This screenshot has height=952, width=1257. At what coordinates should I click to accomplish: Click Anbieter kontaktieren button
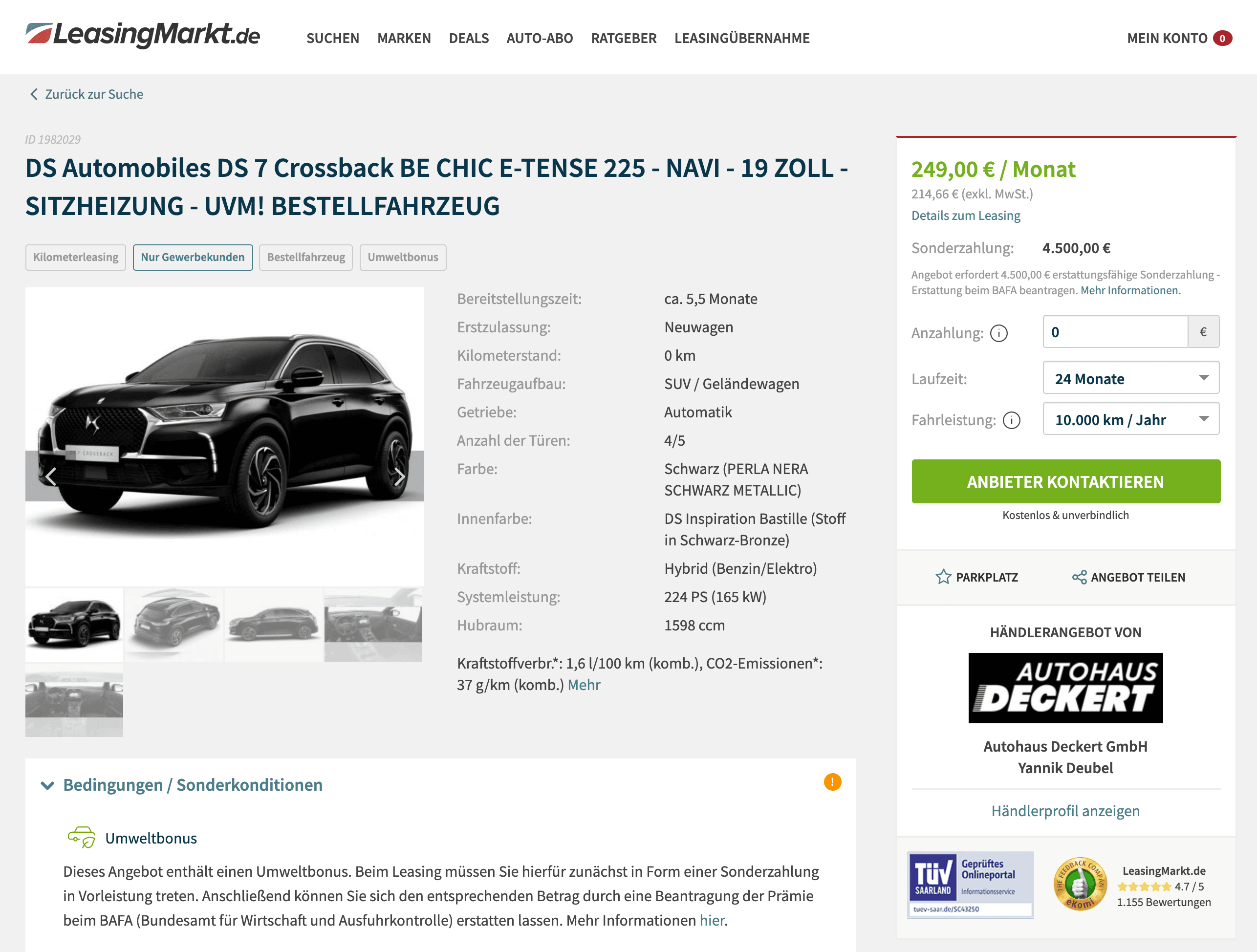point(1066,481)
